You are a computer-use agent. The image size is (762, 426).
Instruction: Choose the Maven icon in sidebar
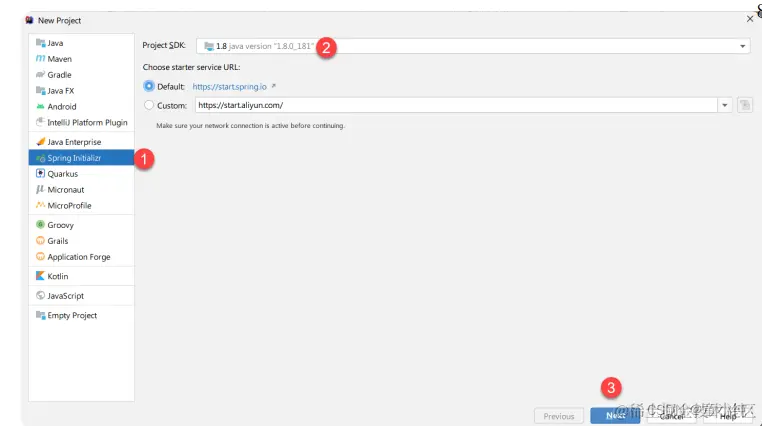pos(41,59)
